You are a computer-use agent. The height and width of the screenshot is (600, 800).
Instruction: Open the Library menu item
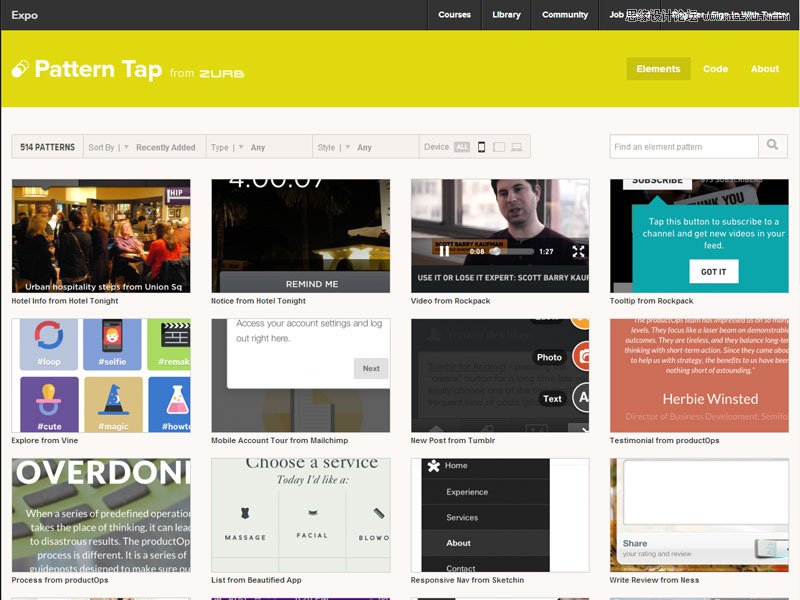506,15
